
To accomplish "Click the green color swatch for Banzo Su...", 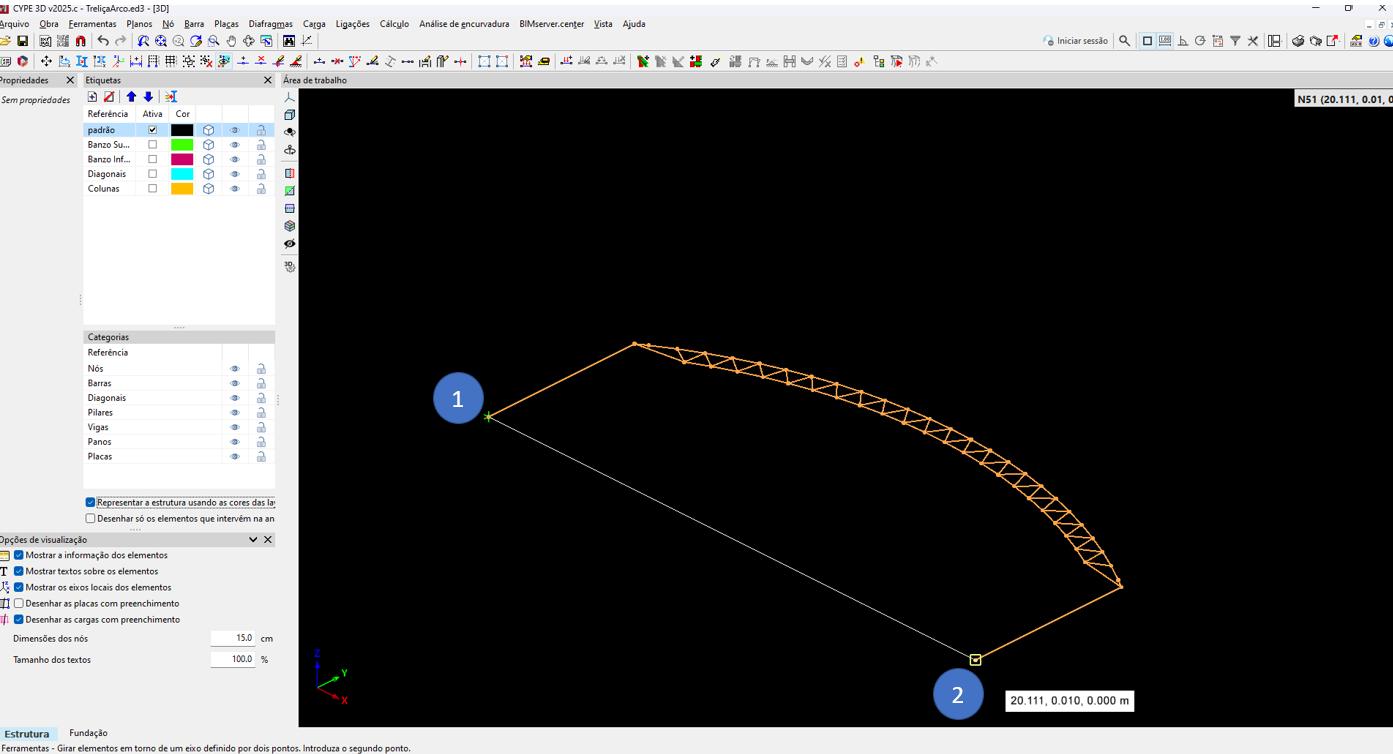I will pos(182,145).
